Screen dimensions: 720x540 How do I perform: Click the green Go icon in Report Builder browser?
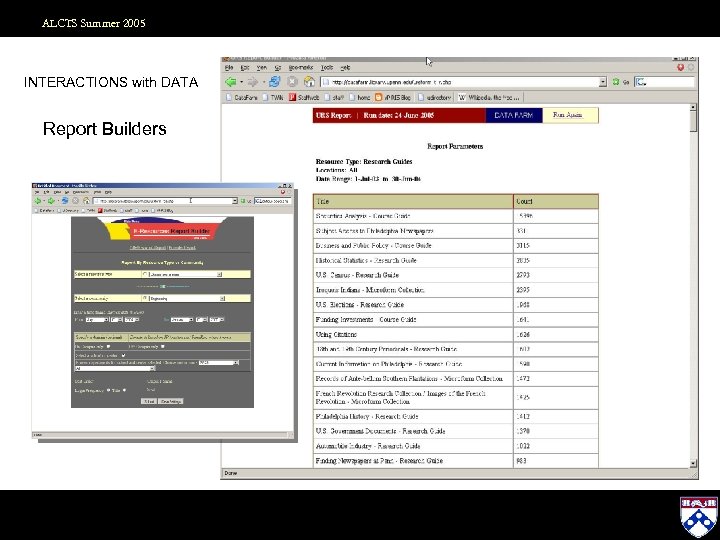(x=243, y=201)
